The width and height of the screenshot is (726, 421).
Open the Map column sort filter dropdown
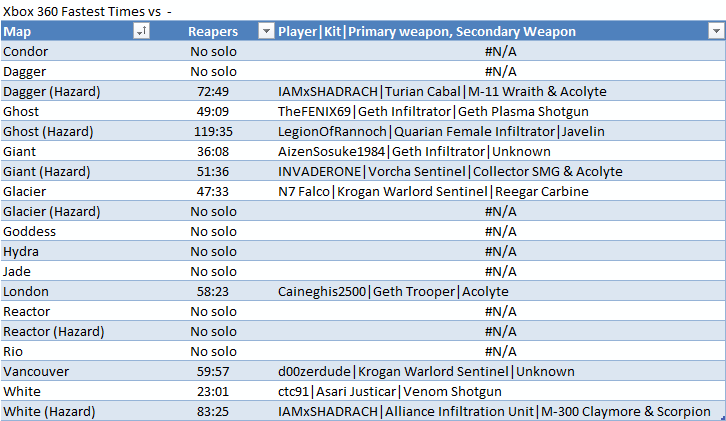(141, 31)
